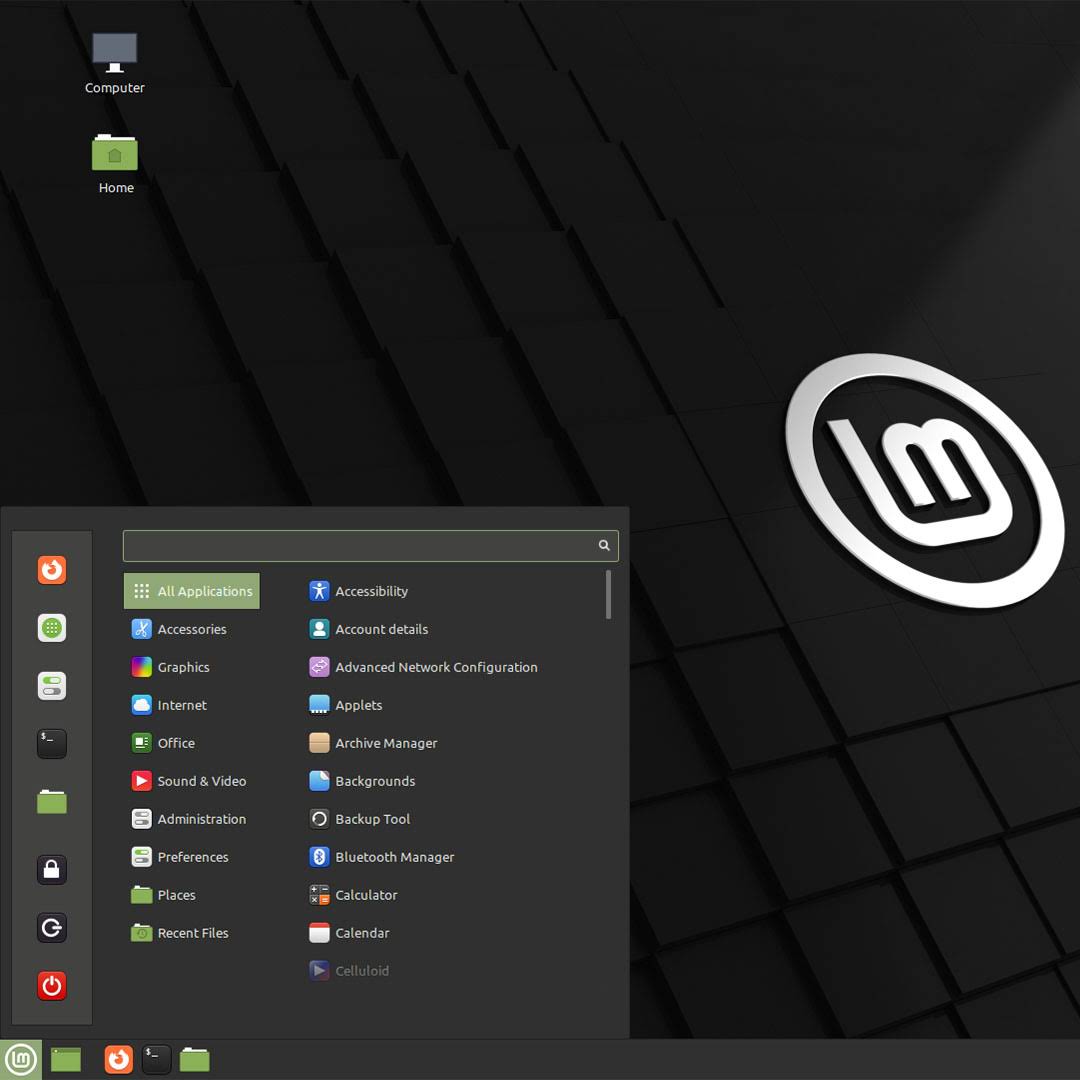Click the Lock Screen padlock icon
1080x1080 pixels.
click(x=52, y=870)
